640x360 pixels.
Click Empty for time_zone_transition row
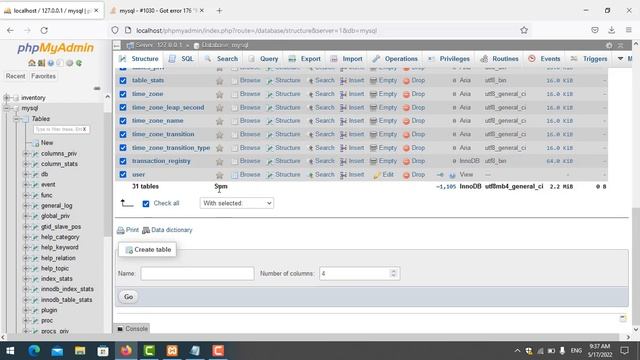(x=383, y=134)
